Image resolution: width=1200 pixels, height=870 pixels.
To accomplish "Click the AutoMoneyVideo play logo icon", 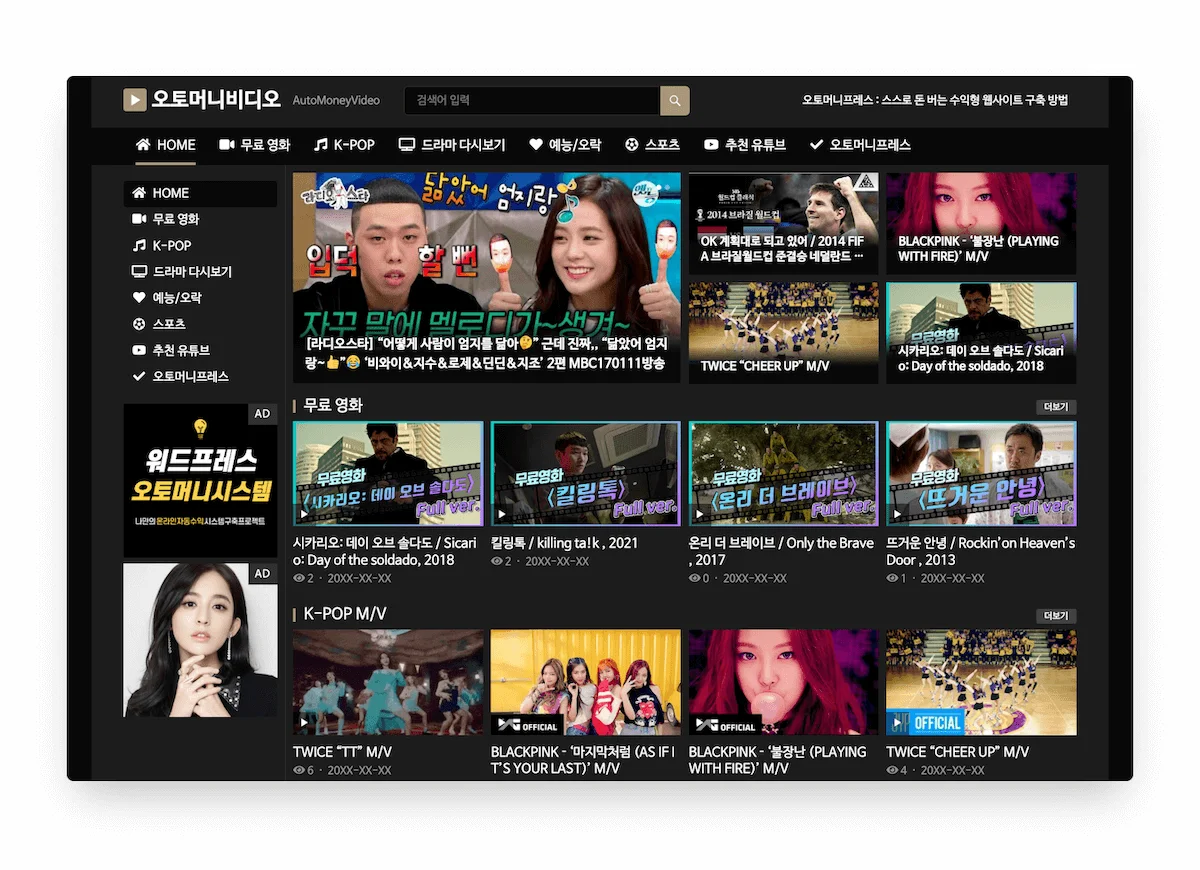I will point(134,100).
